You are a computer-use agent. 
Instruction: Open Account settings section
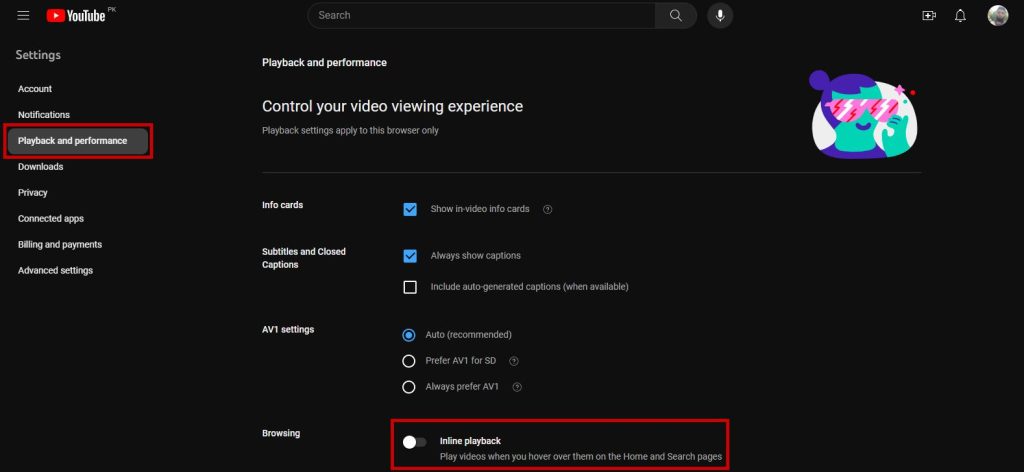(x=35, y=89)
